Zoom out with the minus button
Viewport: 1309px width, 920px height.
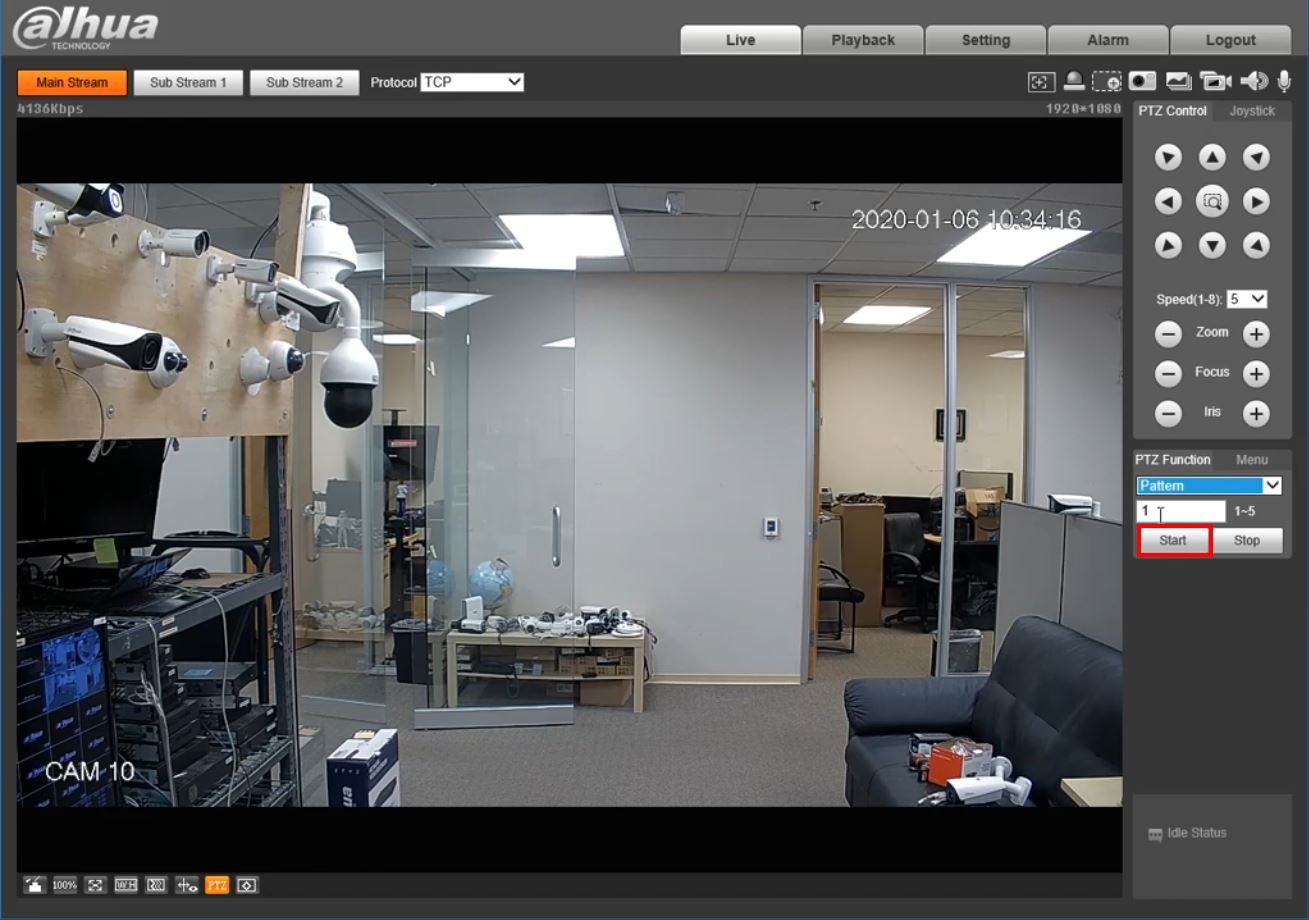(x=1168, y=334)
